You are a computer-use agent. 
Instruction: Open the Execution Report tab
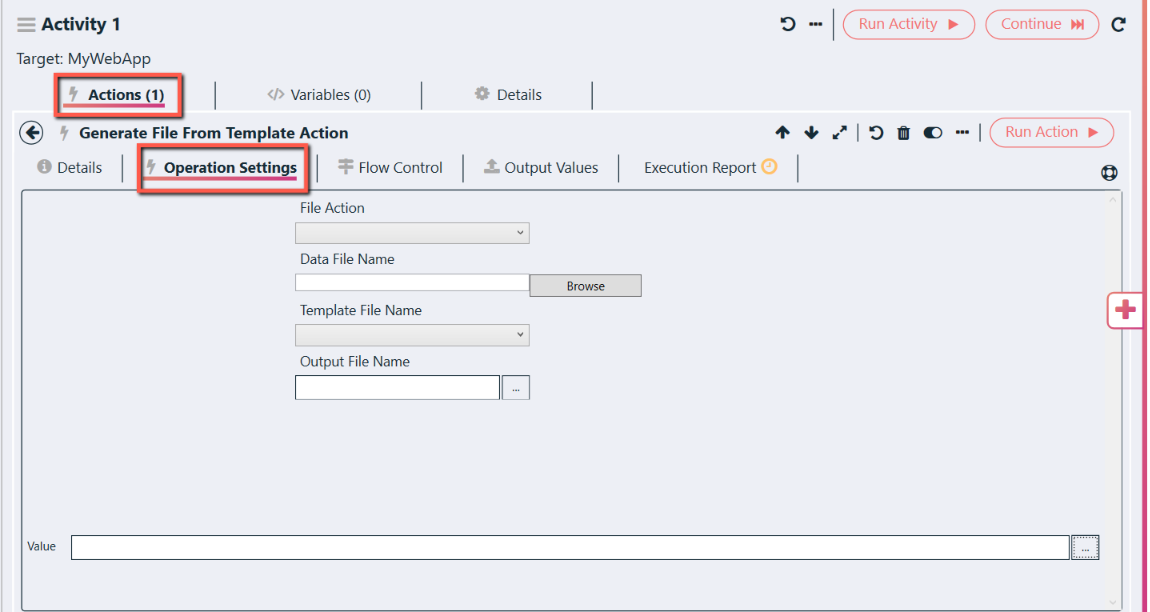(710, 167)
